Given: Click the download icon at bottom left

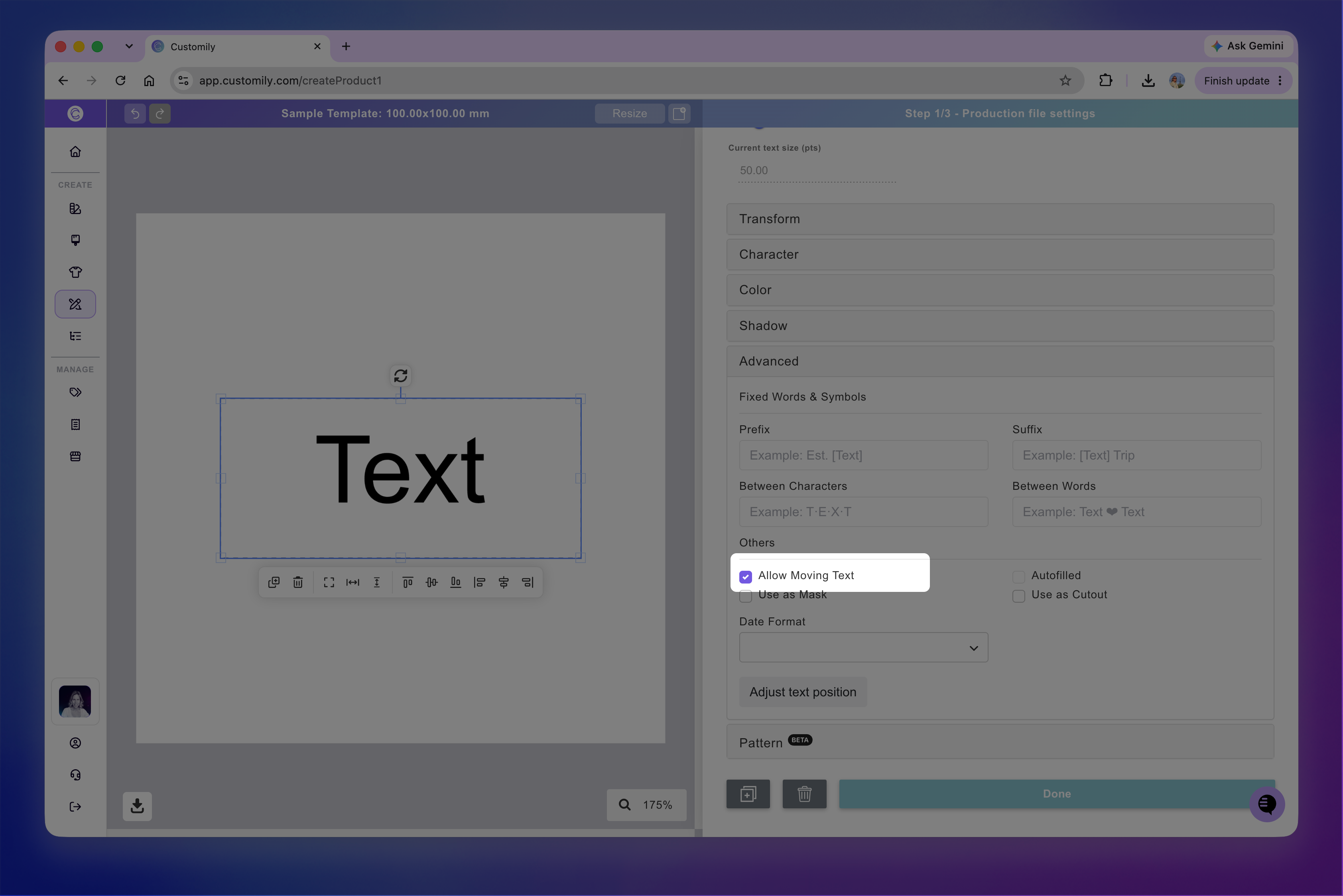Looking at the screenshot, I should pyautogui.click(x=137, y=806).
